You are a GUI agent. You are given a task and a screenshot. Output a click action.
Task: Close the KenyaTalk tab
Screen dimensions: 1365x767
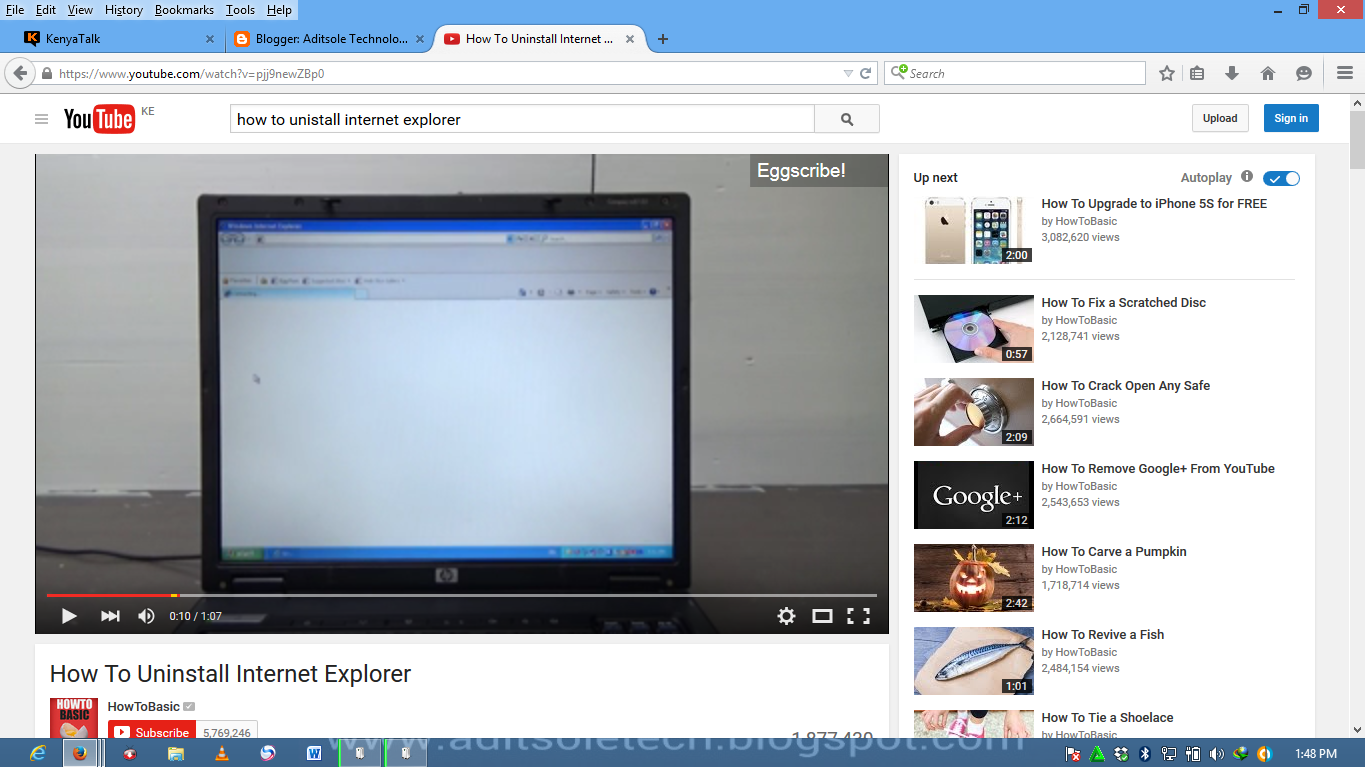pyautogui.click(x=210, y=39)
